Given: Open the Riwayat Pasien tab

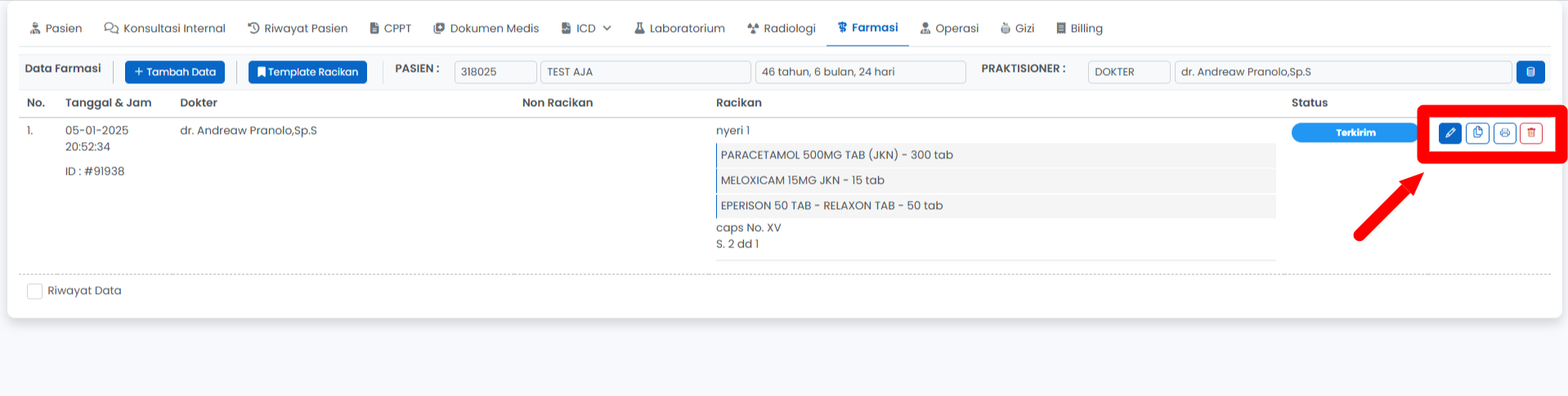Looking at the screenshot, I should pos(298,29).
